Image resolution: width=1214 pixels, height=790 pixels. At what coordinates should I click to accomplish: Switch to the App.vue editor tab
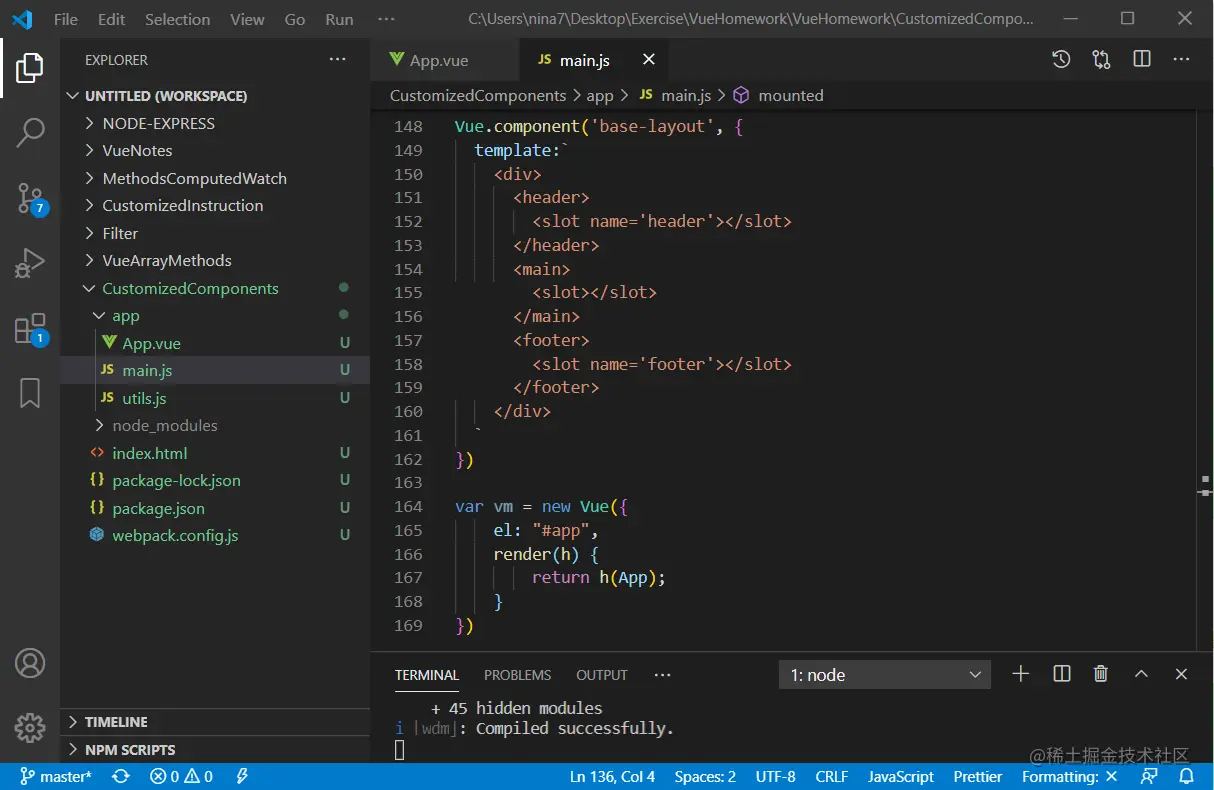tap(438, 60)
